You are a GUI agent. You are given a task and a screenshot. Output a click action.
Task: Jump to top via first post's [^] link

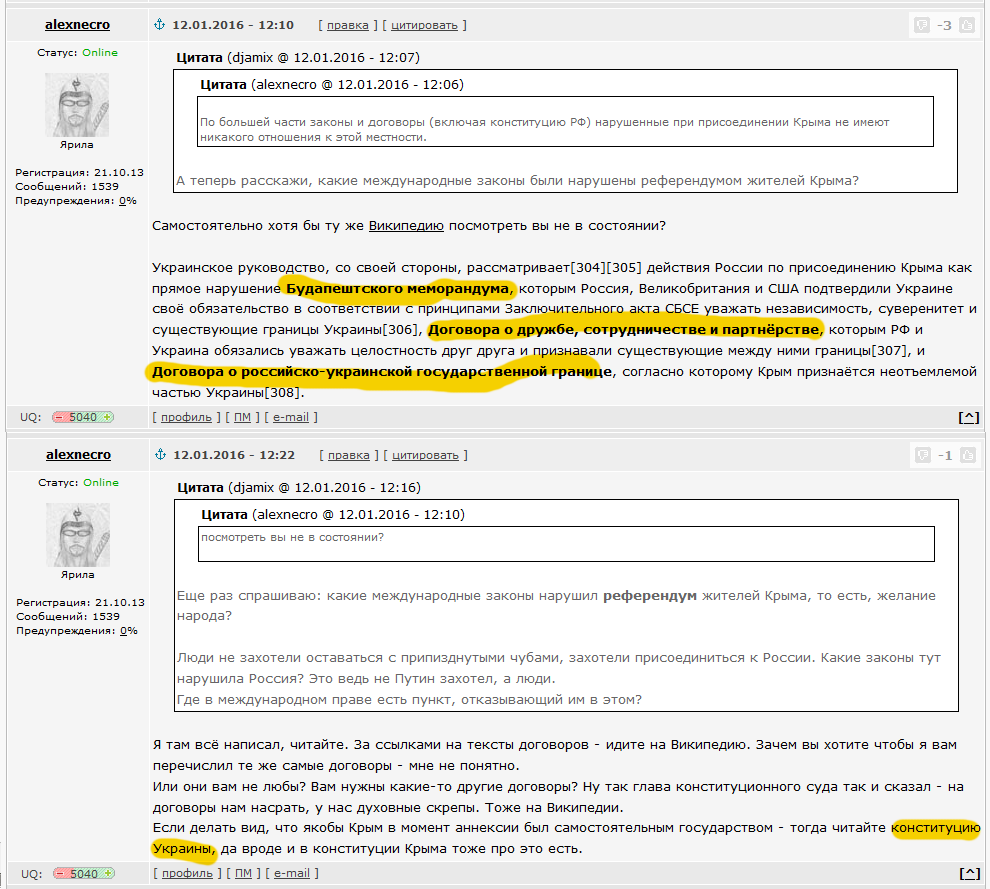coord(969,417)
